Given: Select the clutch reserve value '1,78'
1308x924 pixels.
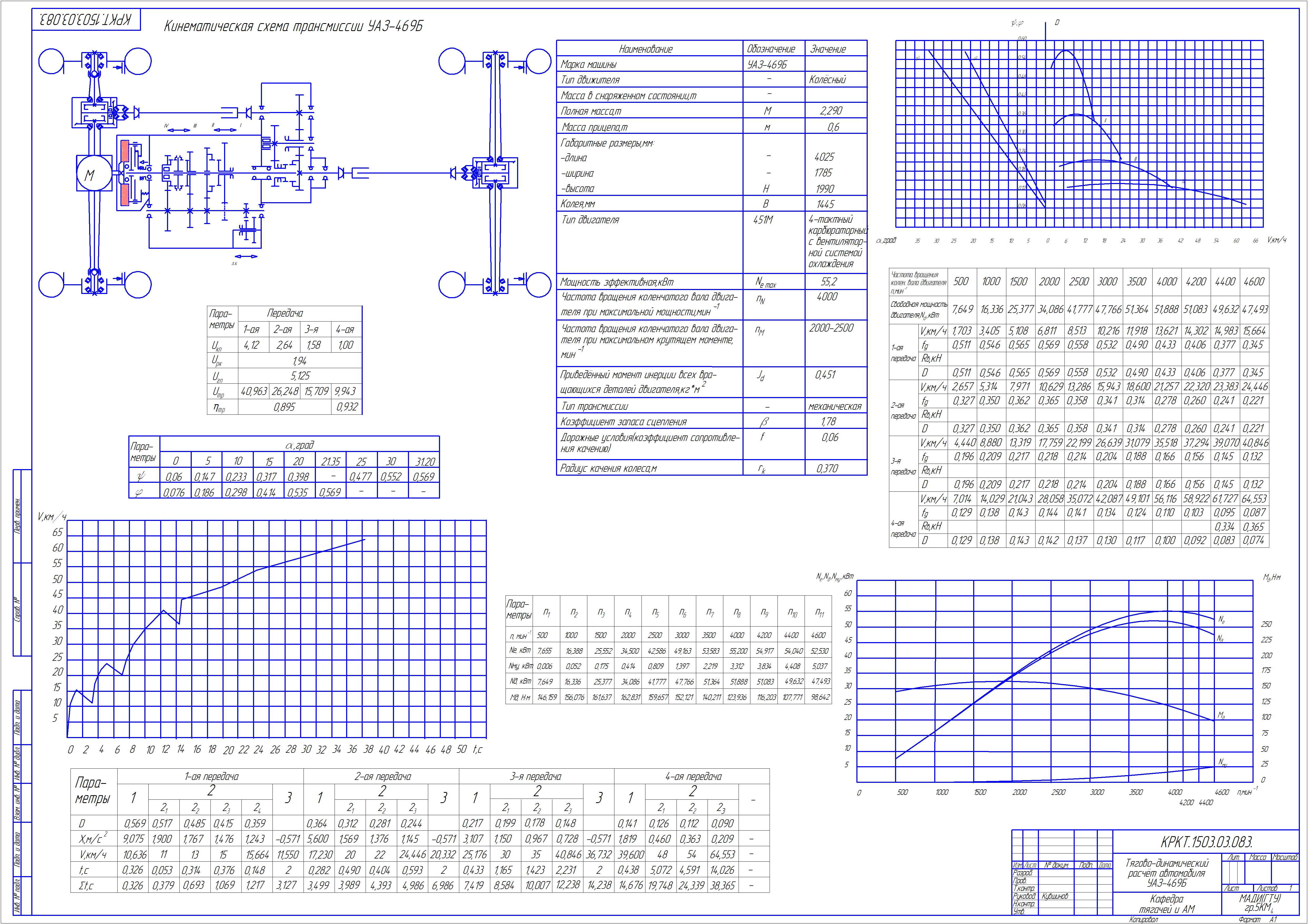Looking at the screenshot, I should click(x=829, y=422).
